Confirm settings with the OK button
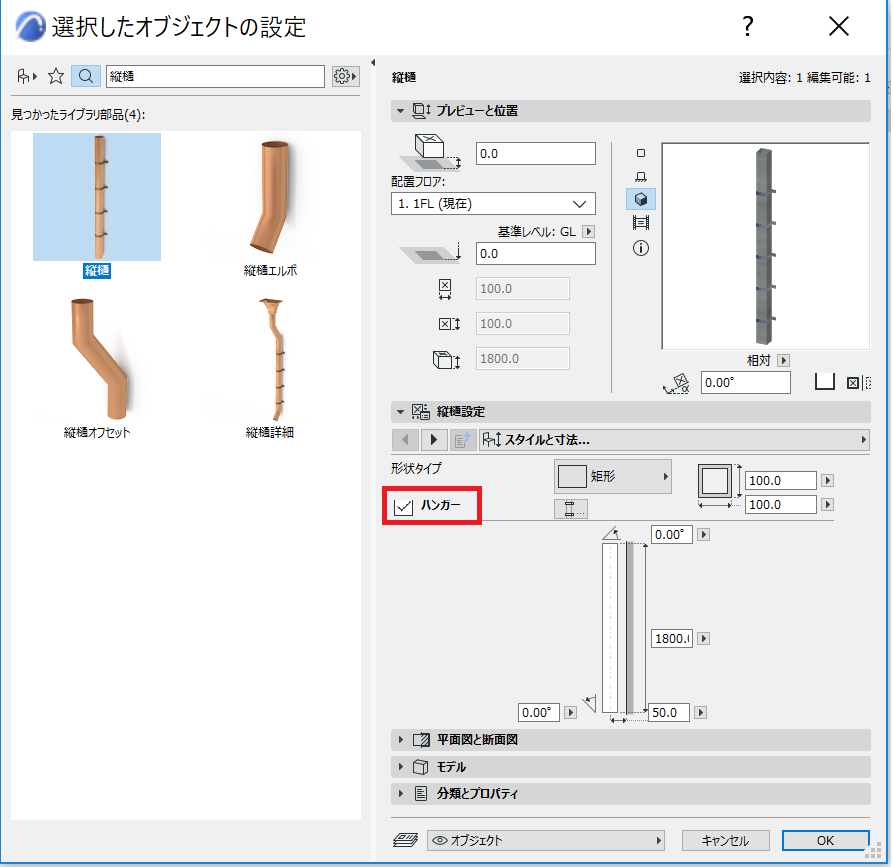The image size is (893, 867). pos(825,840)
